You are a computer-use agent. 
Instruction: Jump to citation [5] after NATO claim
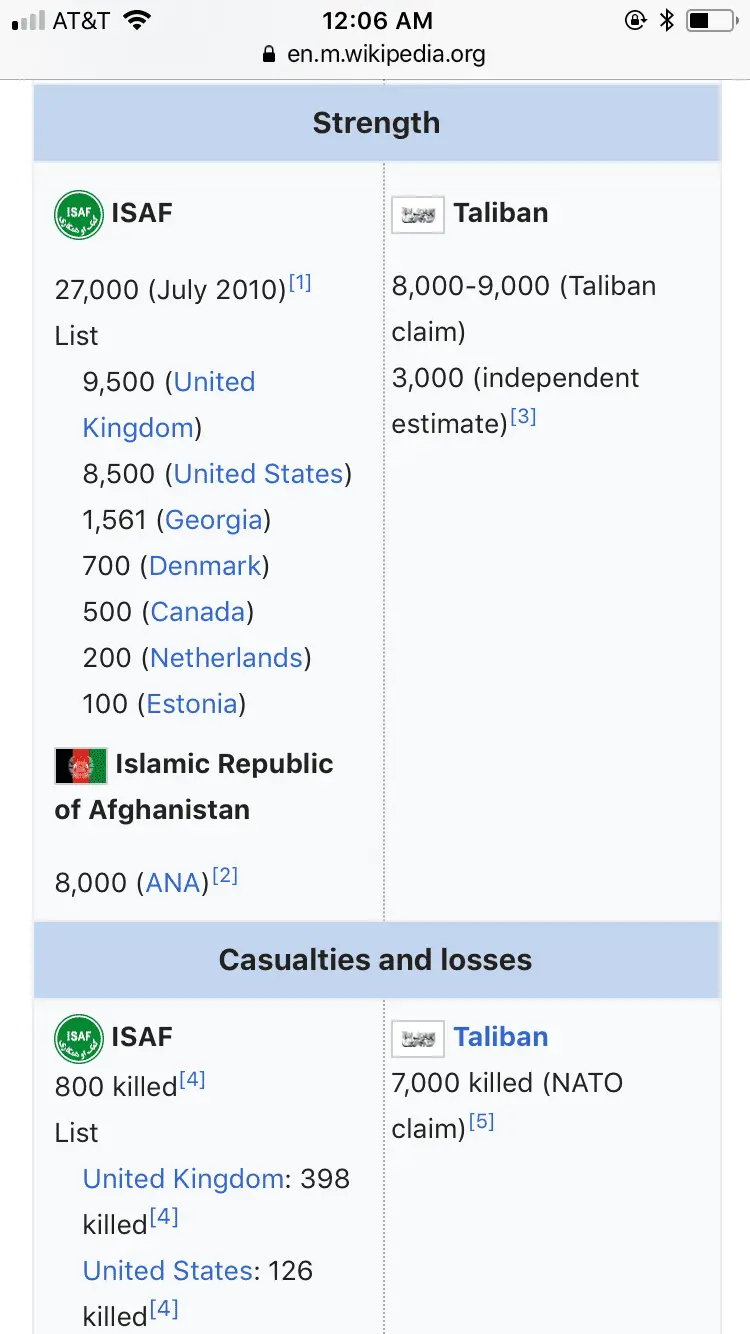(482, 1122)
